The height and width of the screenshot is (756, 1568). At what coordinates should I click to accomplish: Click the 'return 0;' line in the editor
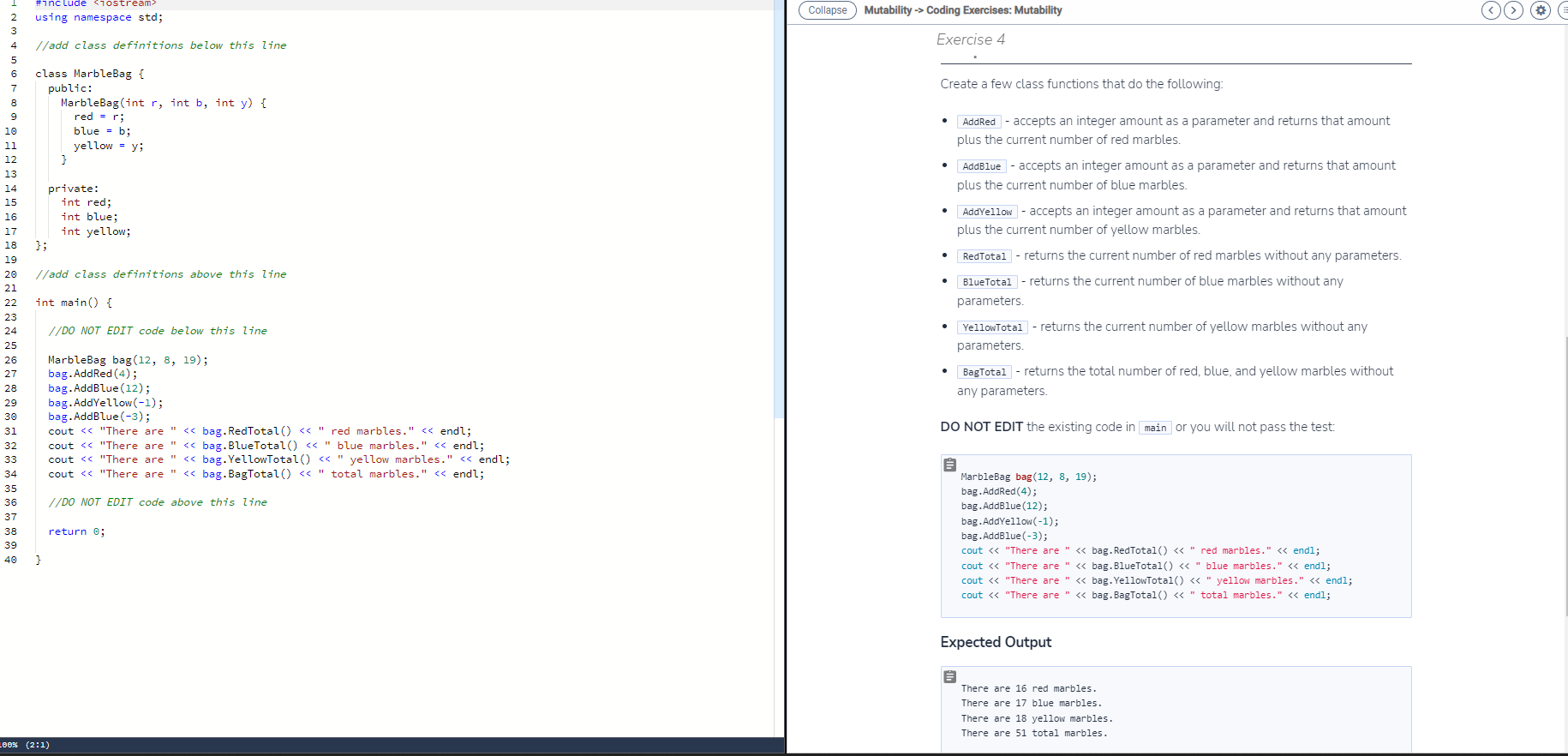tap(76, 531)
